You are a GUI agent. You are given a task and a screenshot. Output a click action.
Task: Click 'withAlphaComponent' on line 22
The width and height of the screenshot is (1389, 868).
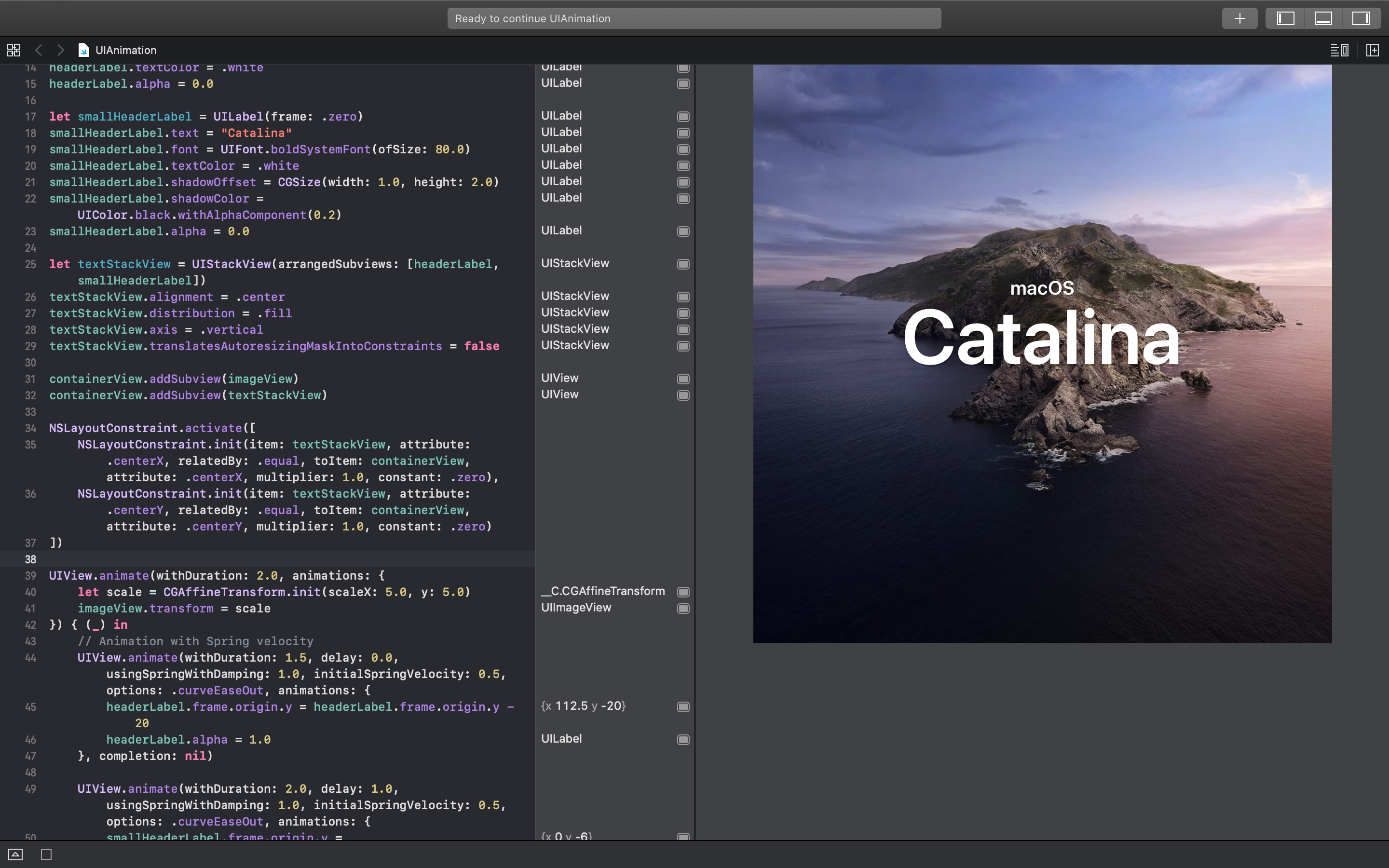[242, 215]
